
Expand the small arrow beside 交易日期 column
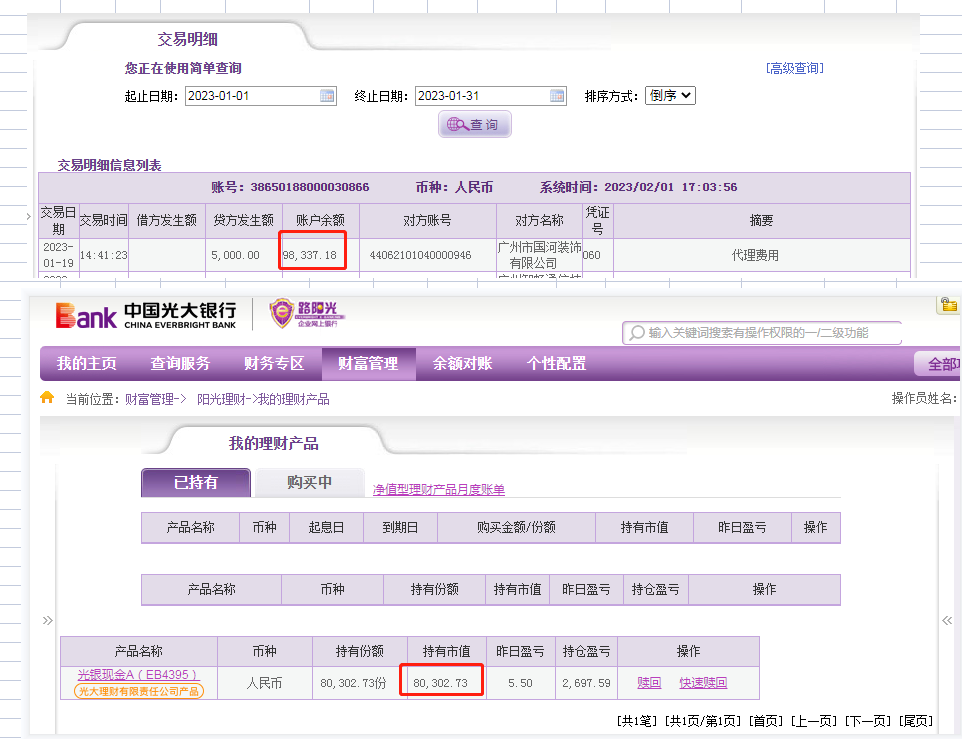(28, 216)
